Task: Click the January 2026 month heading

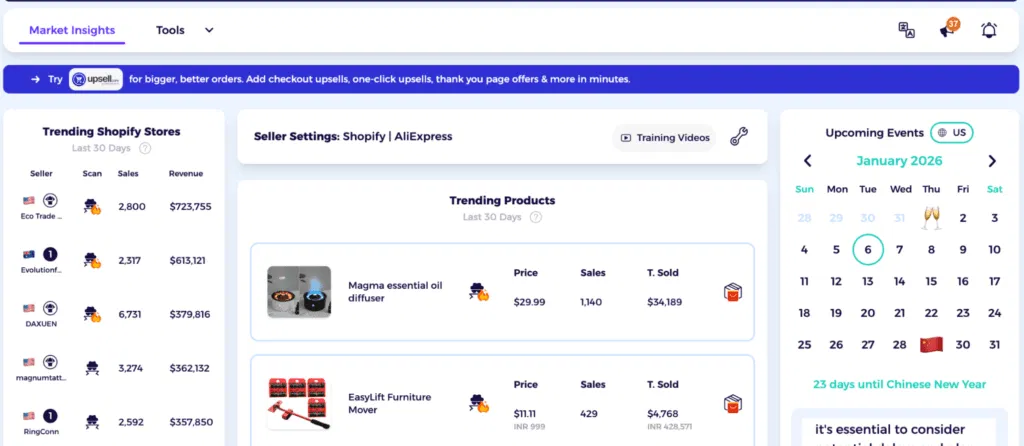Action: tap(899, 161)
